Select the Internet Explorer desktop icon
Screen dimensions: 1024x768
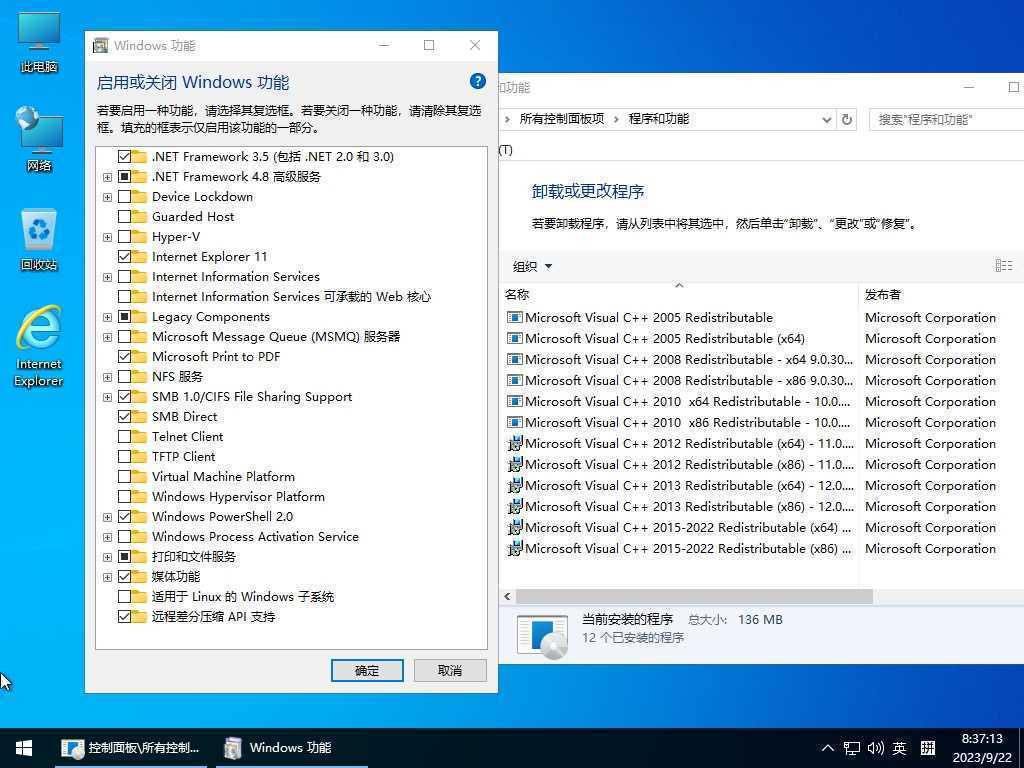coord(39,346)
